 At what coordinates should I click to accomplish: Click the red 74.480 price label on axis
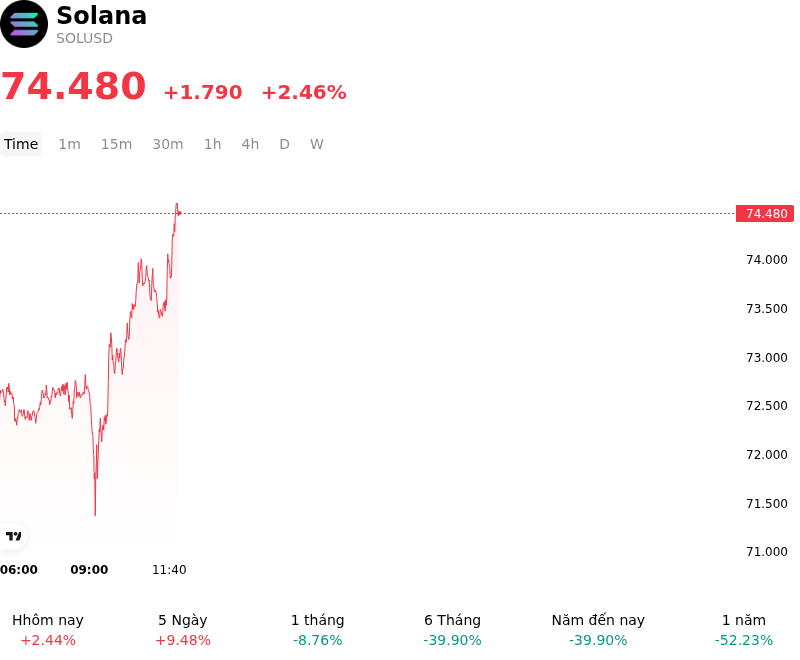[x=765, y=214]
